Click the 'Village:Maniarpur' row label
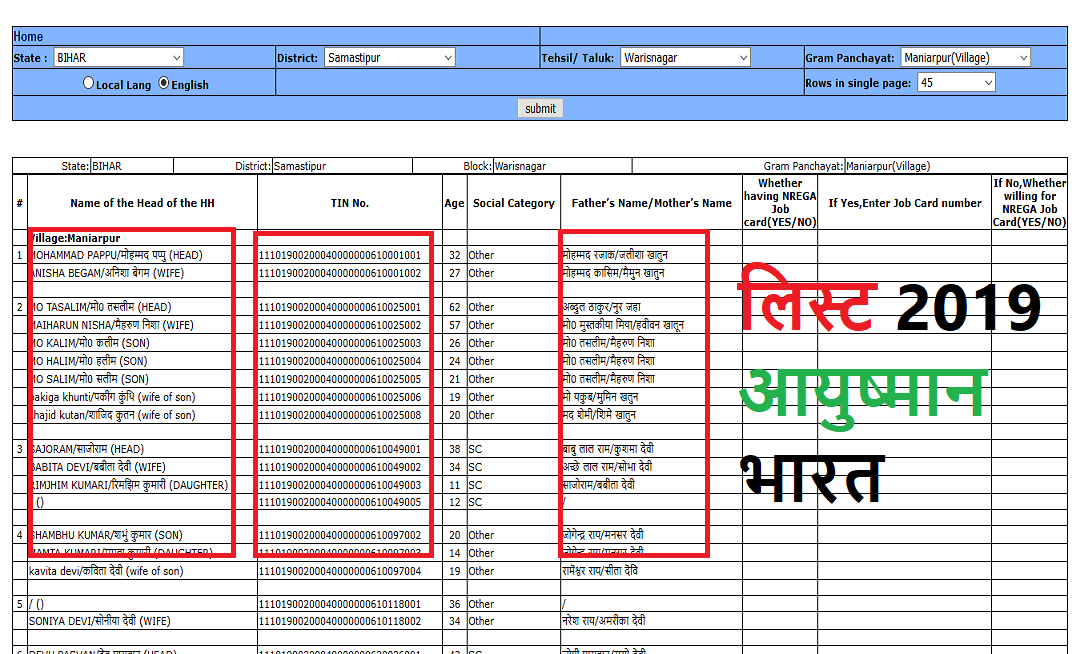 coord(74,238)
